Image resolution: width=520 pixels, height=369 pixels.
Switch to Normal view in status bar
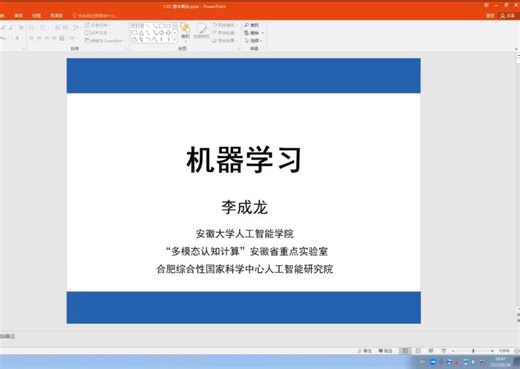(405, 351)
